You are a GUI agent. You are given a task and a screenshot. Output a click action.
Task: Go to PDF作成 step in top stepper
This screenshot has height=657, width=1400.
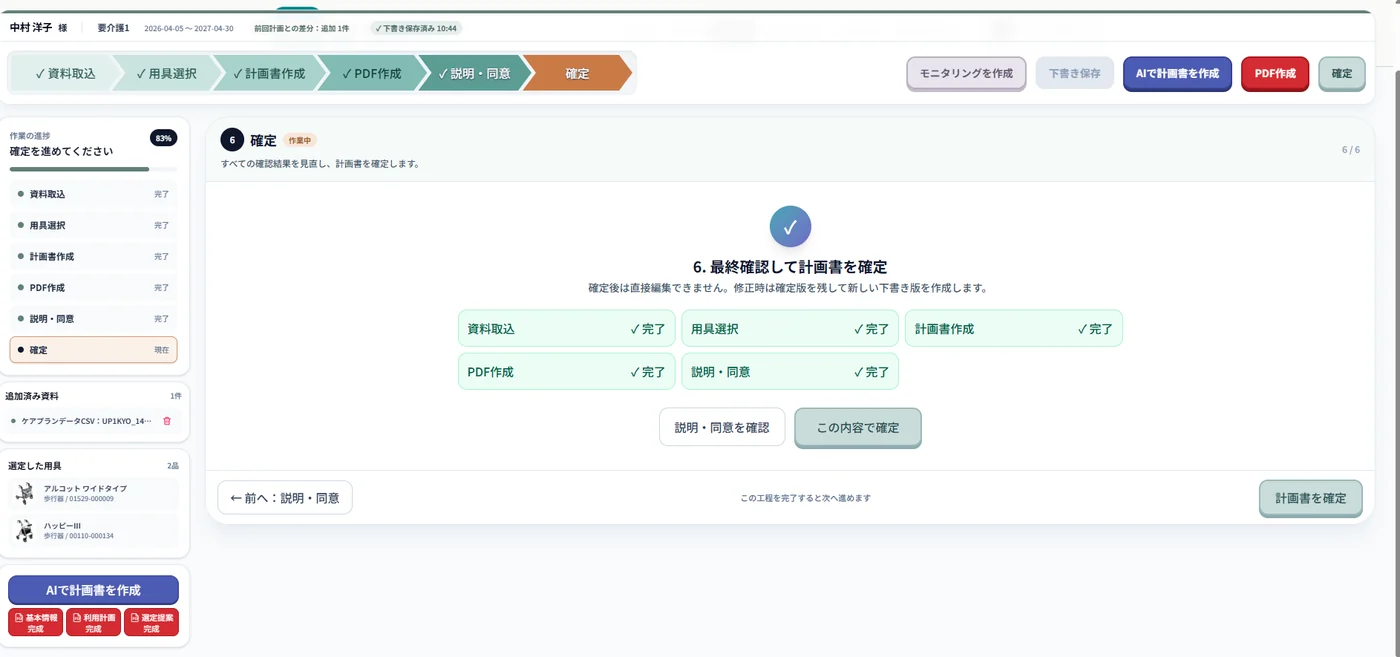pos(371,73)
